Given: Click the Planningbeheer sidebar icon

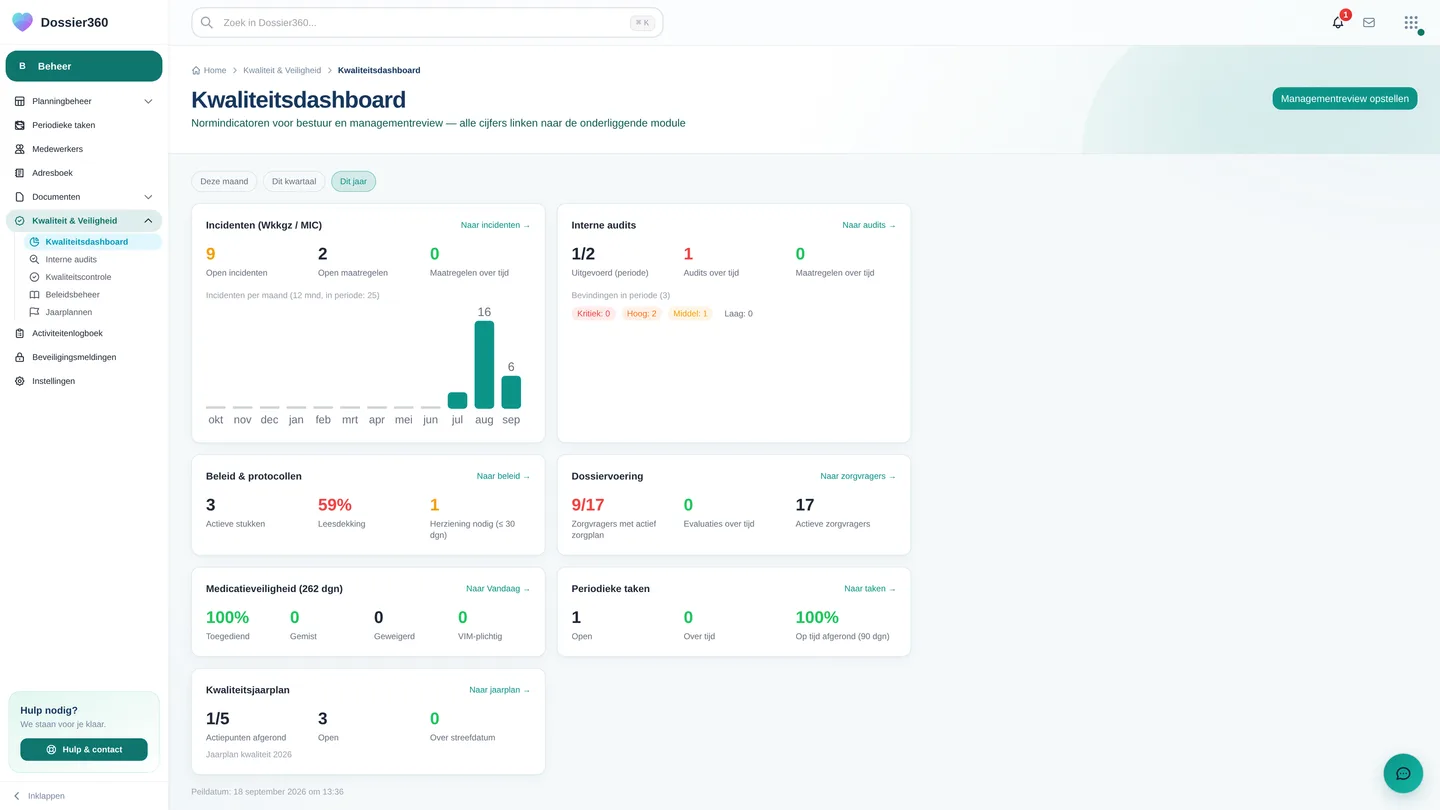Looking at the screenshot, I should coord(20,101).
